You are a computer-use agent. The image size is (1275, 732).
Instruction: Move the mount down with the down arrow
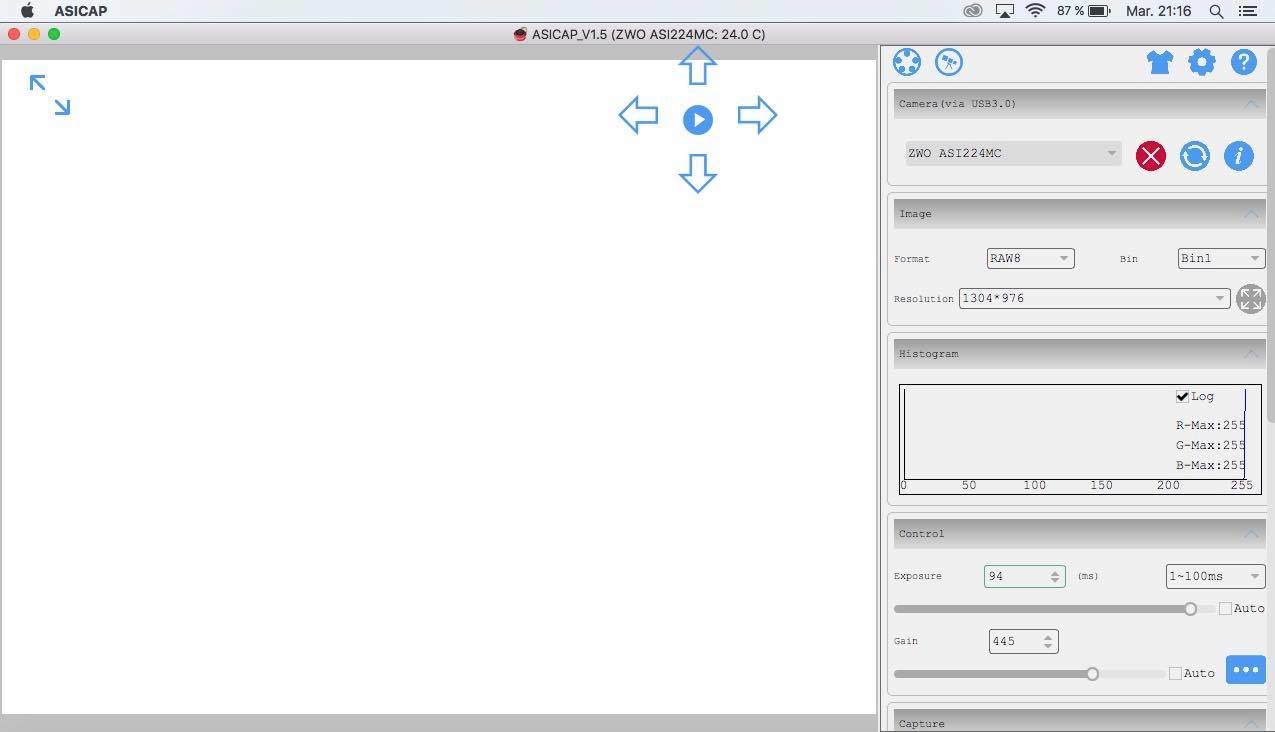[698, 173]
